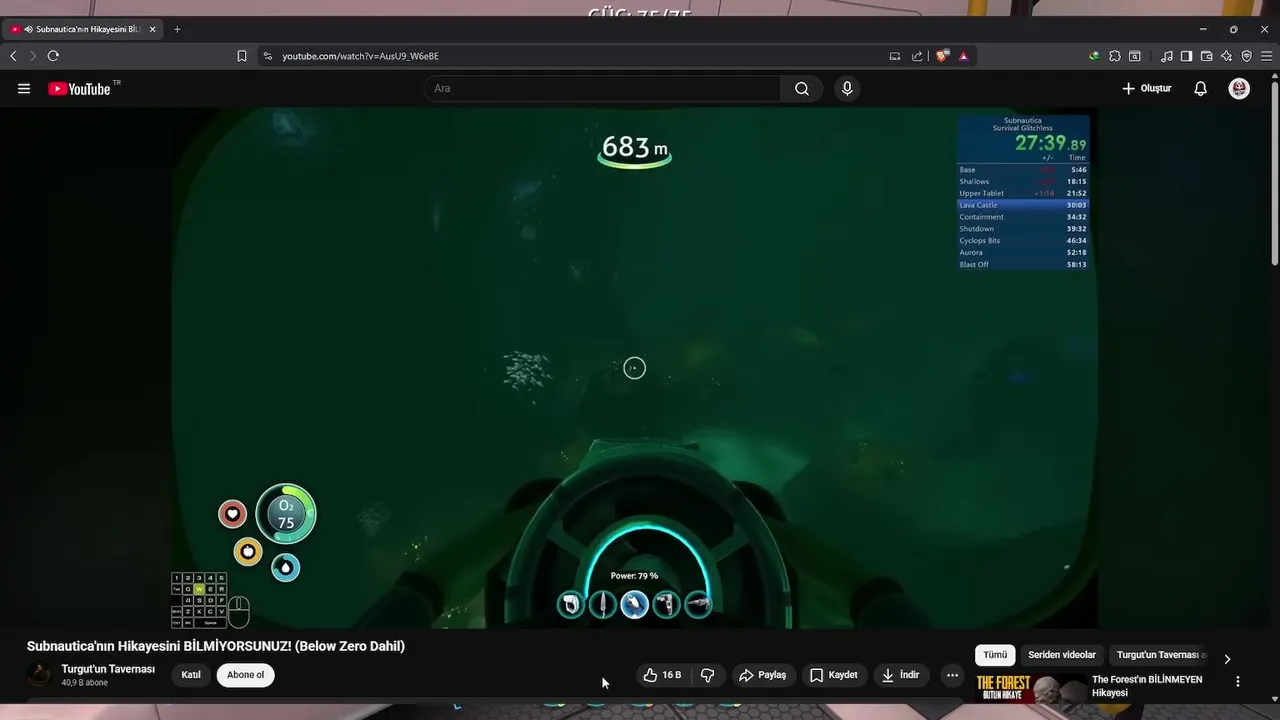Click the İndir download button
1280x720 pixels.
tap(901, 675)
